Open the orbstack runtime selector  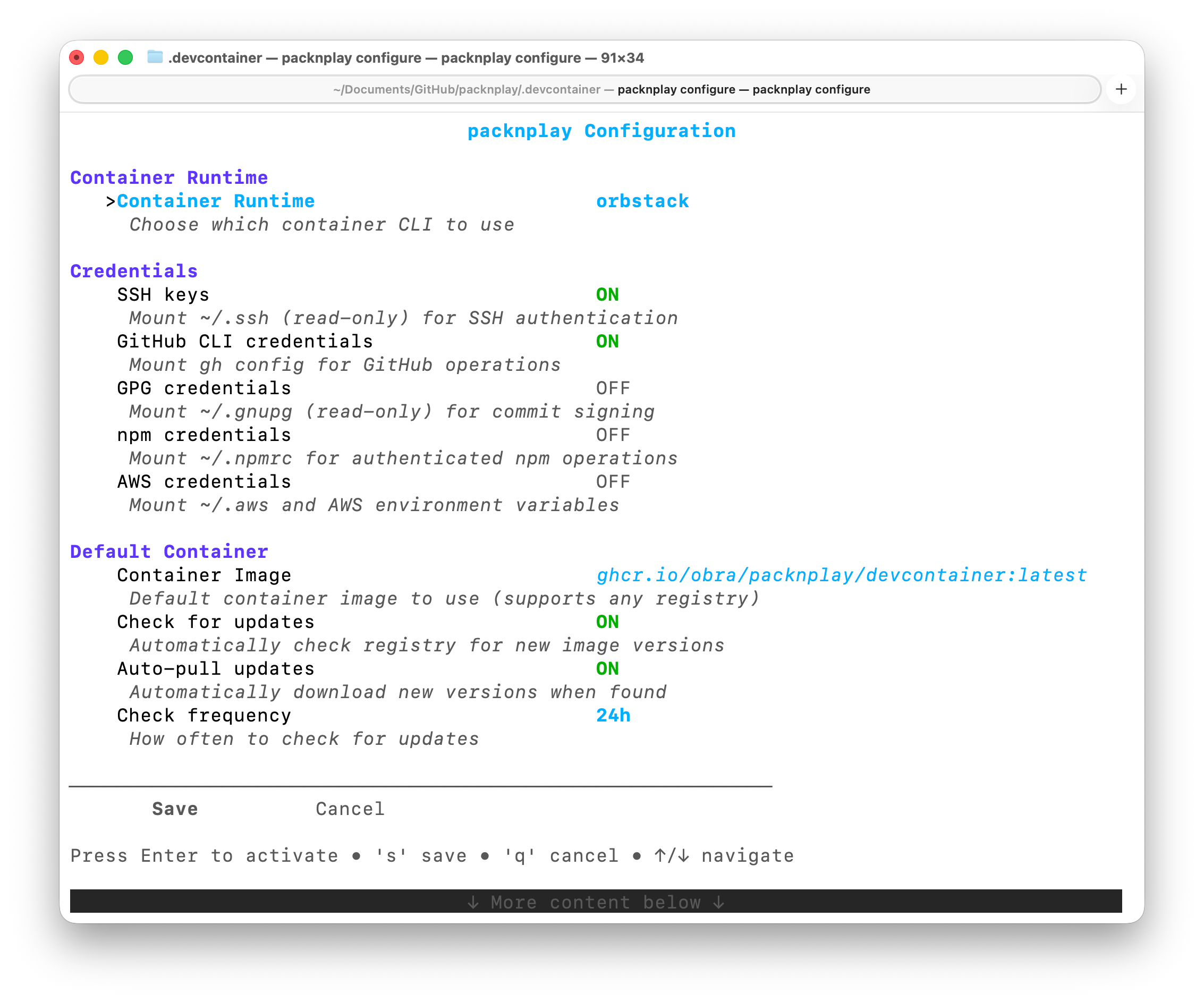coord(642,201)
